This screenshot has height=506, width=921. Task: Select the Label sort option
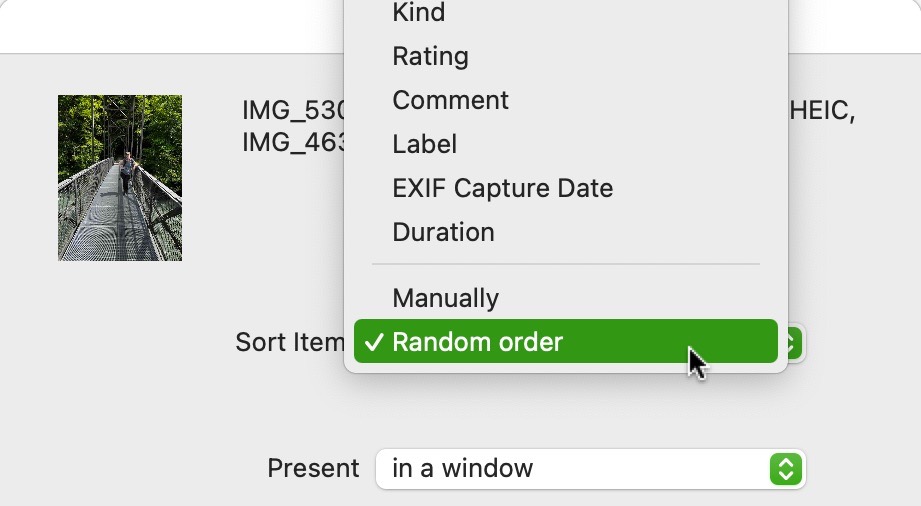(424, 144)
